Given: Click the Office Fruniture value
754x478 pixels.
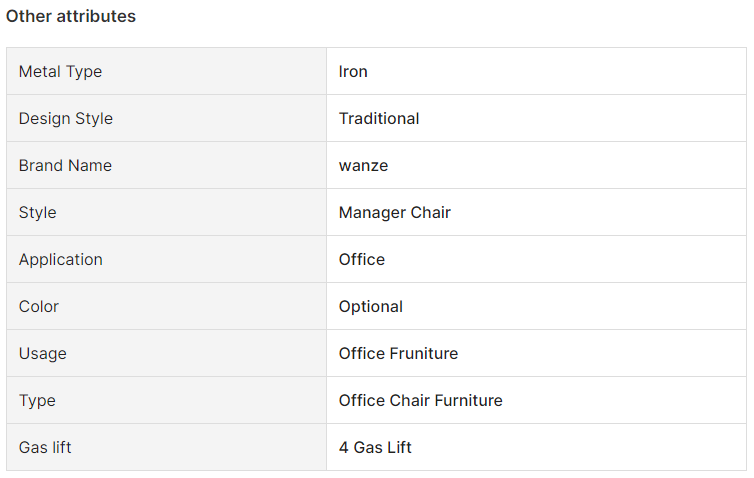Looking at the screenshot, I should point(398,353).
